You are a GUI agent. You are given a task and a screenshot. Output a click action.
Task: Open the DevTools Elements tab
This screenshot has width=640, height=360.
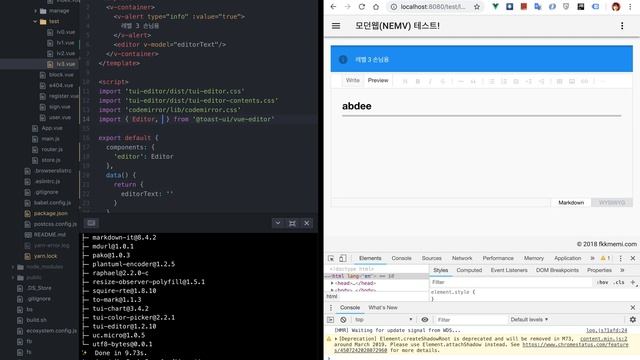(x=370, y=258)
